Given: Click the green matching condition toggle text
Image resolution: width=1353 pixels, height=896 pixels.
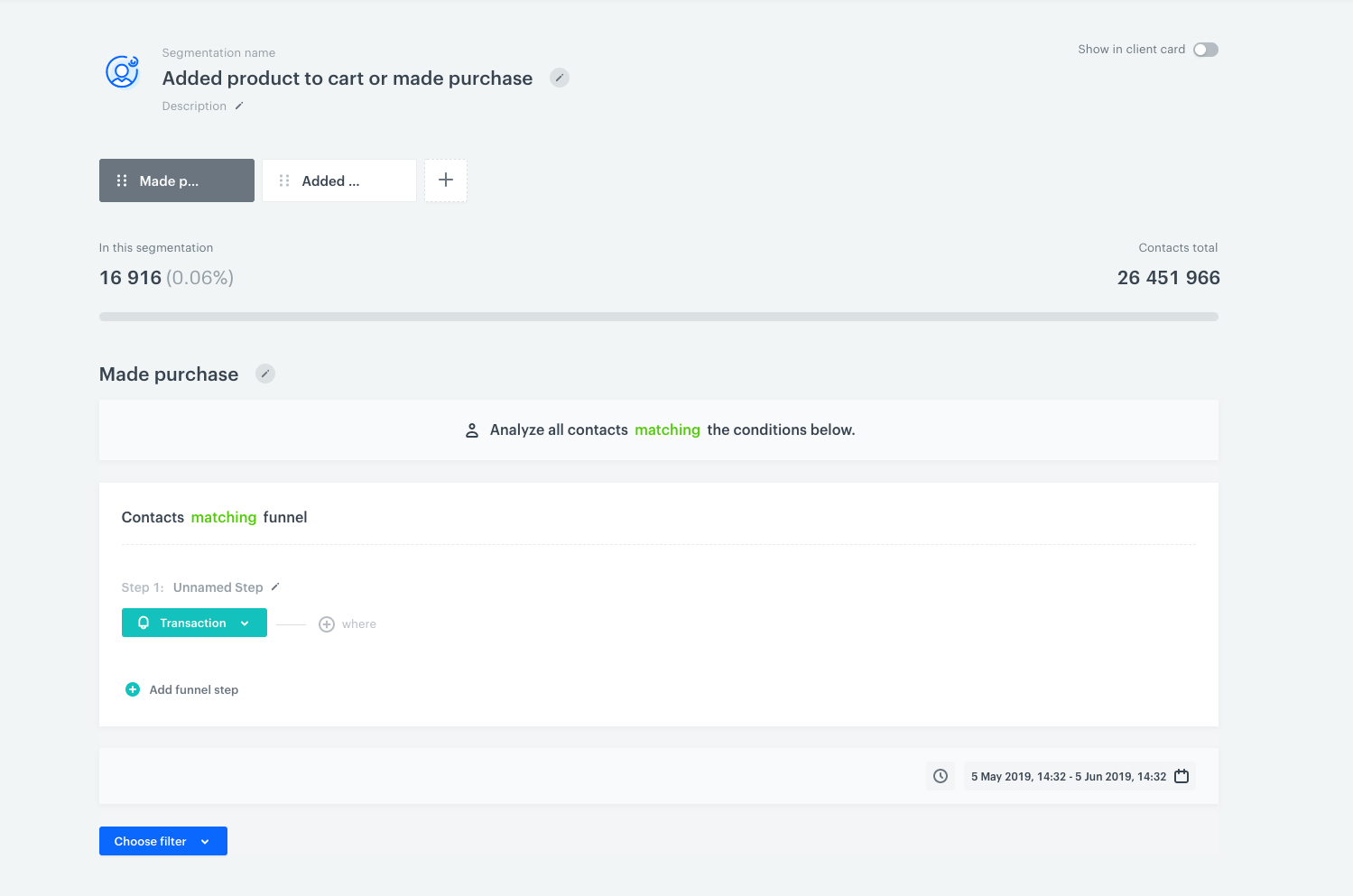Looking at the screenshot, I should (x=667, y=430).
